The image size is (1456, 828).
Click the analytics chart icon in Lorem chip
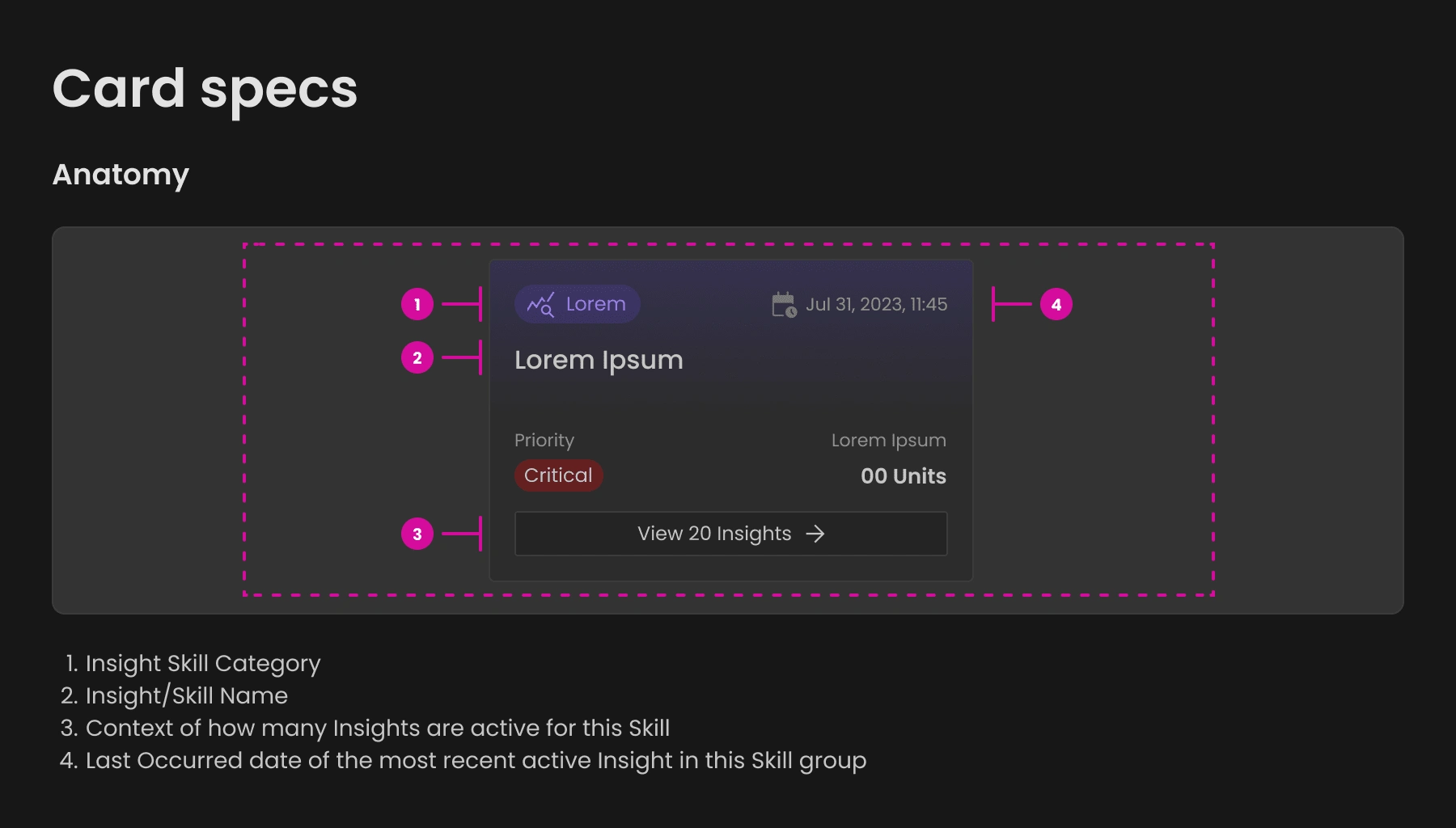point(540,305)
